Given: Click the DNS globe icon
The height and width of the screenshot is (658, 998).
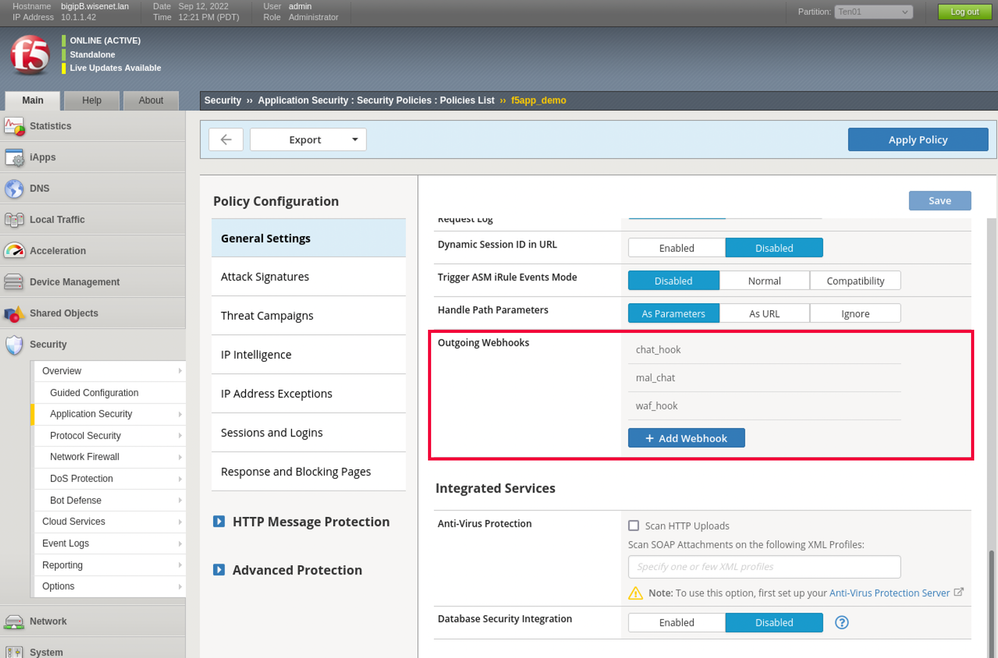Looking at the screenshot, I should pyautogui.click(x=14, y=189).
